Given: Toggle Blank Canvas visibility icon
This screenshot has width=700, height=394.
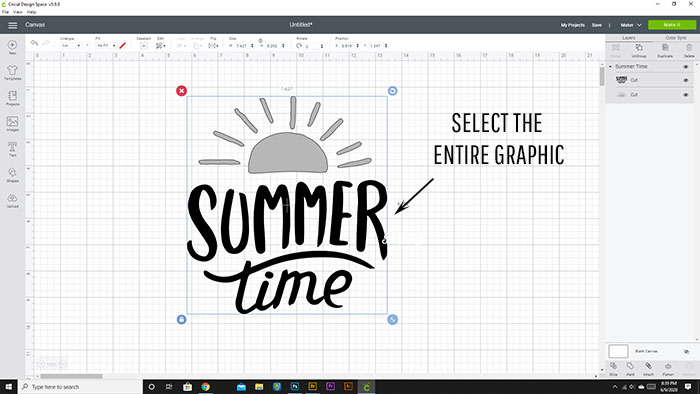Looking at the screenshot, I should point(686,352).
